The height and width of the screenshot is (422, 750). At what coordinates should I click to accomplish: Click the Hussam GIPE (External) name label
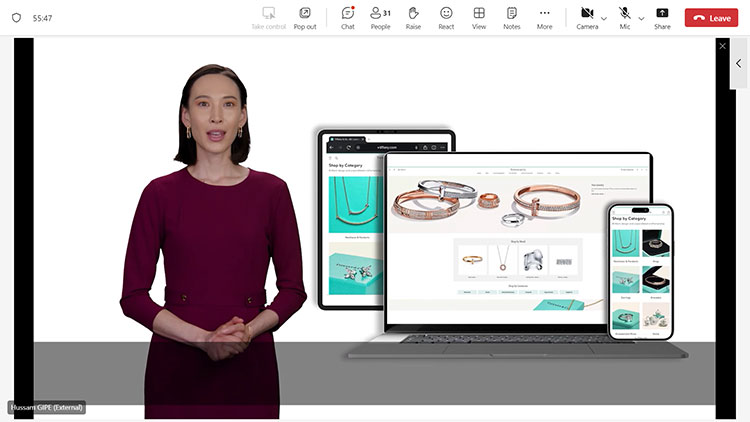tap(47, 407)
